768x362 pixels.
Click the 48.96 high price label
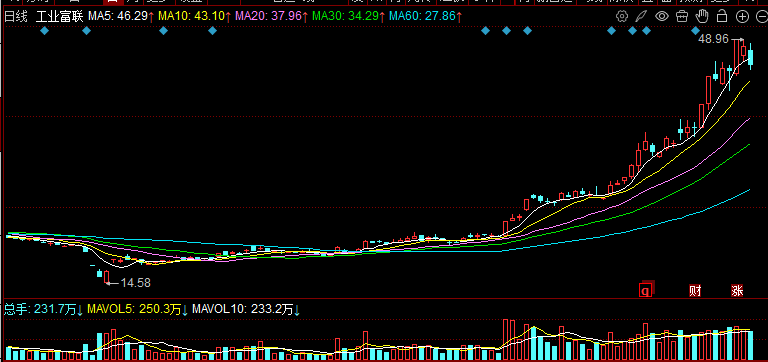714,39
